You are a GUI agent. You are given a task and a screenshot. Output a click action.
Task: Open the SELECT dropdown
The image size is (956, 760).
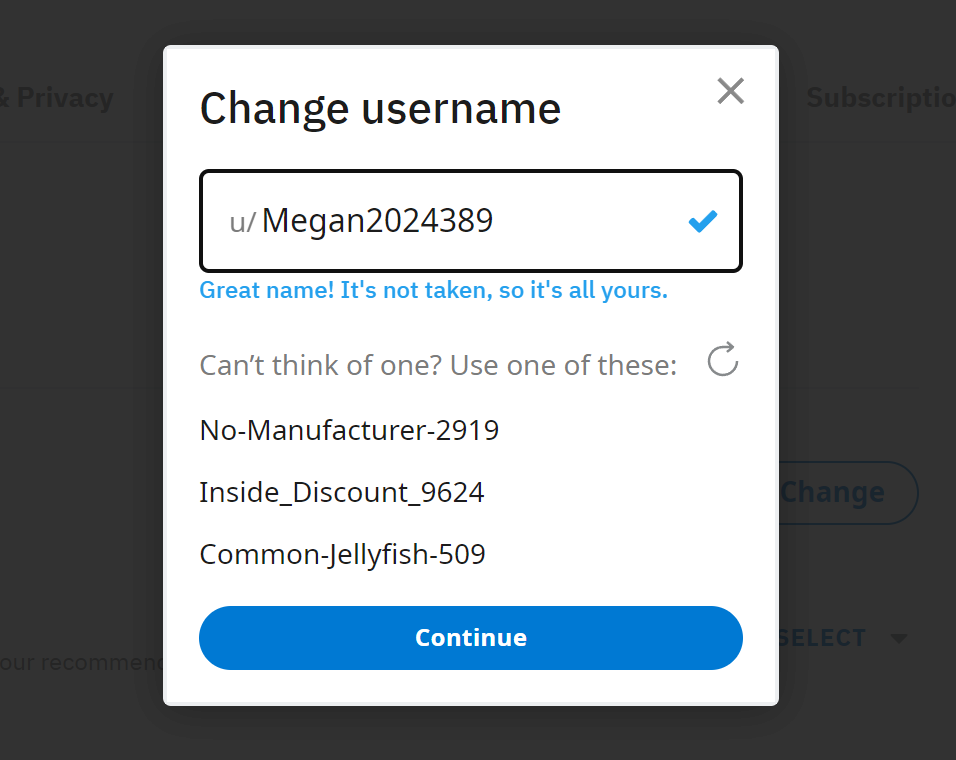(822, 637)
